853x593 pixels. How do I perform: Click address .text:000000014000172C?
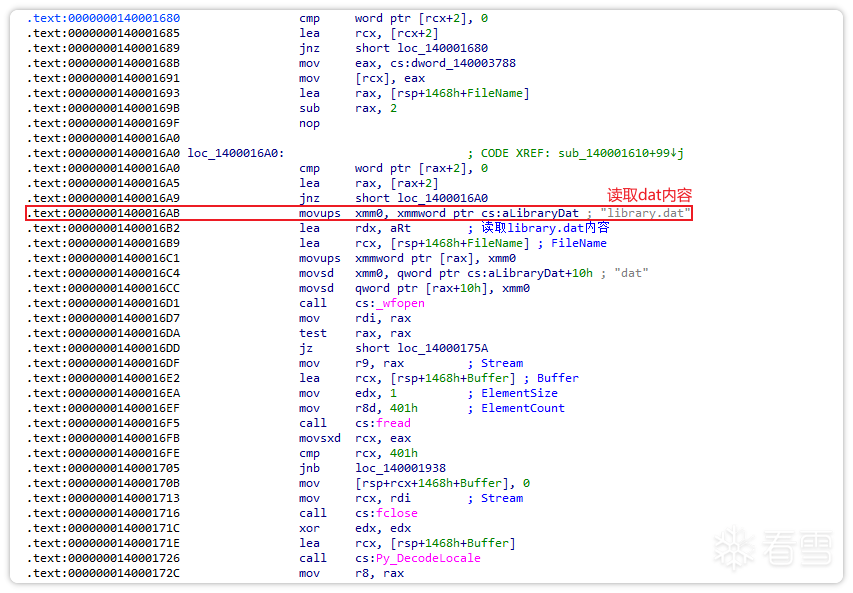(x=103, y=573)
